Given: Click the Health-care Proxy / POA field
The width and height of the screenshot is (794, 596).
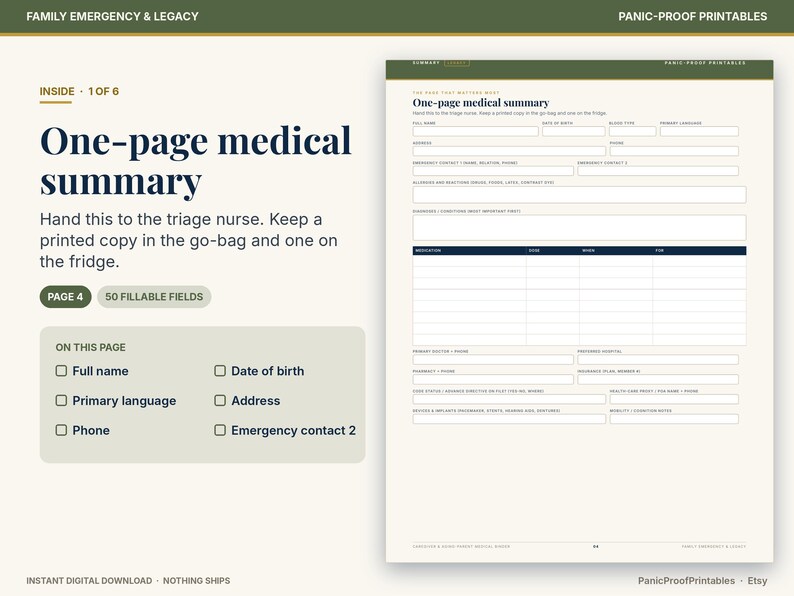Looking at the screenshot, I should pyautogui.click(x=674, y=399).
